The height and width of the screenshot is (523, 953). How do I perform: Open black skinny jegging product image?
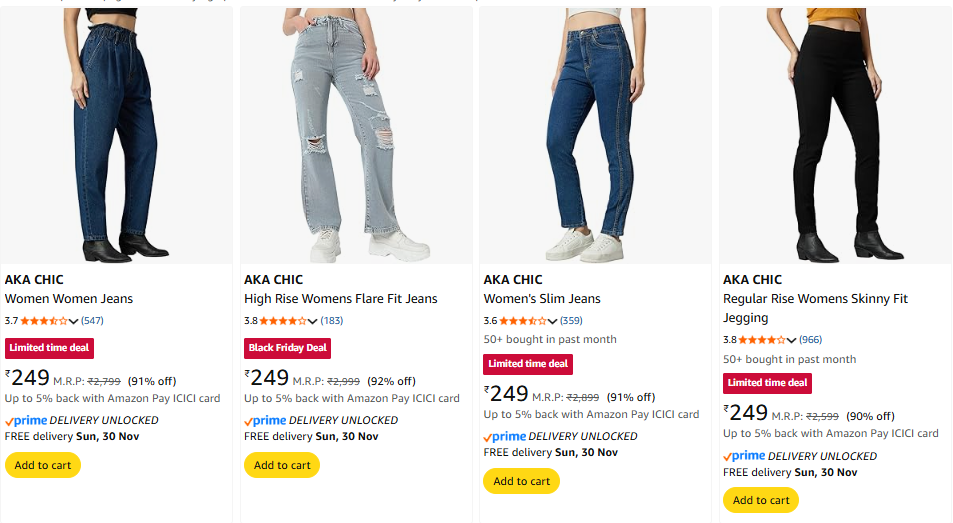834,135
